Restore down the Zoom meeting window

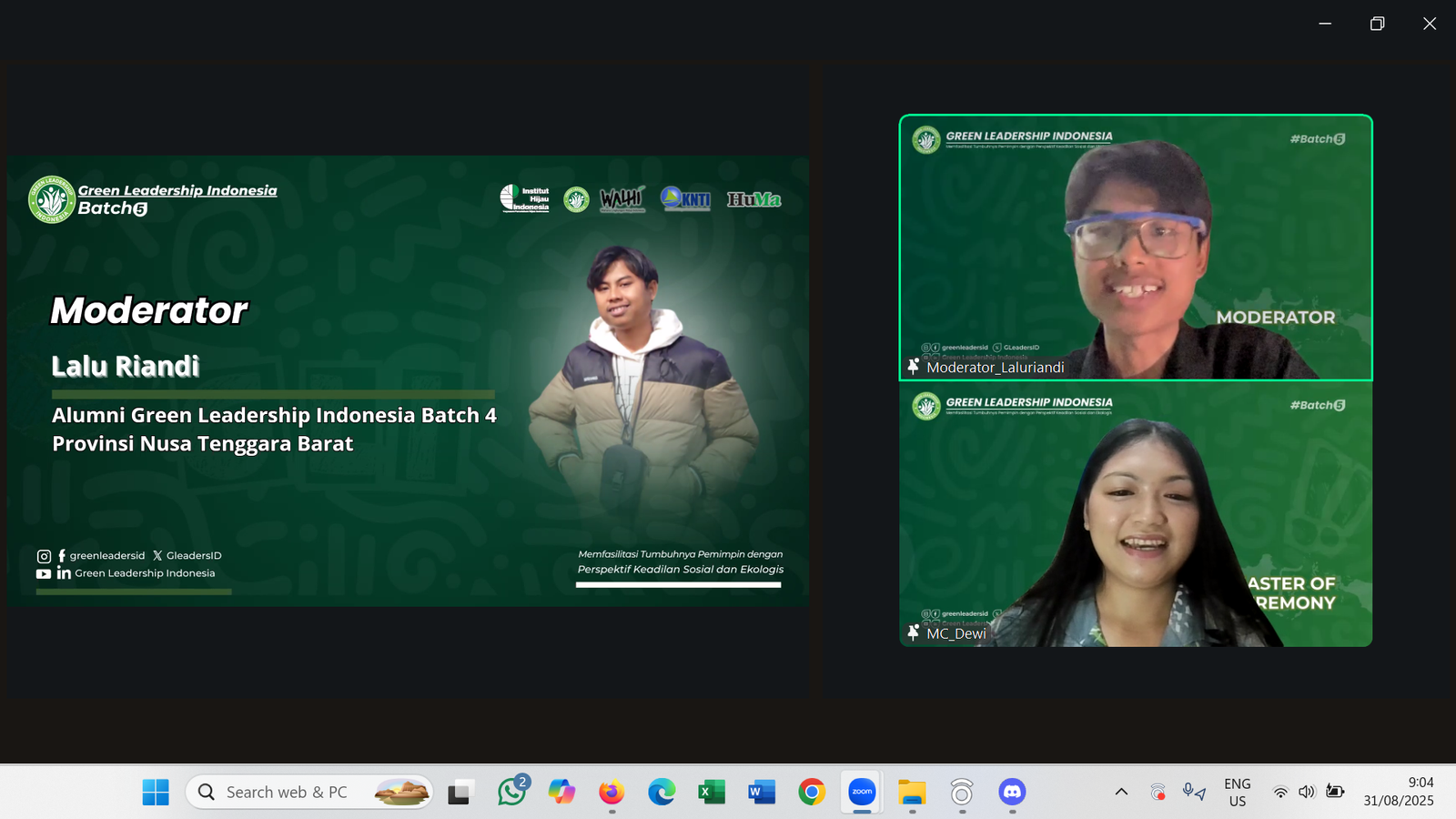[1377, 24]
